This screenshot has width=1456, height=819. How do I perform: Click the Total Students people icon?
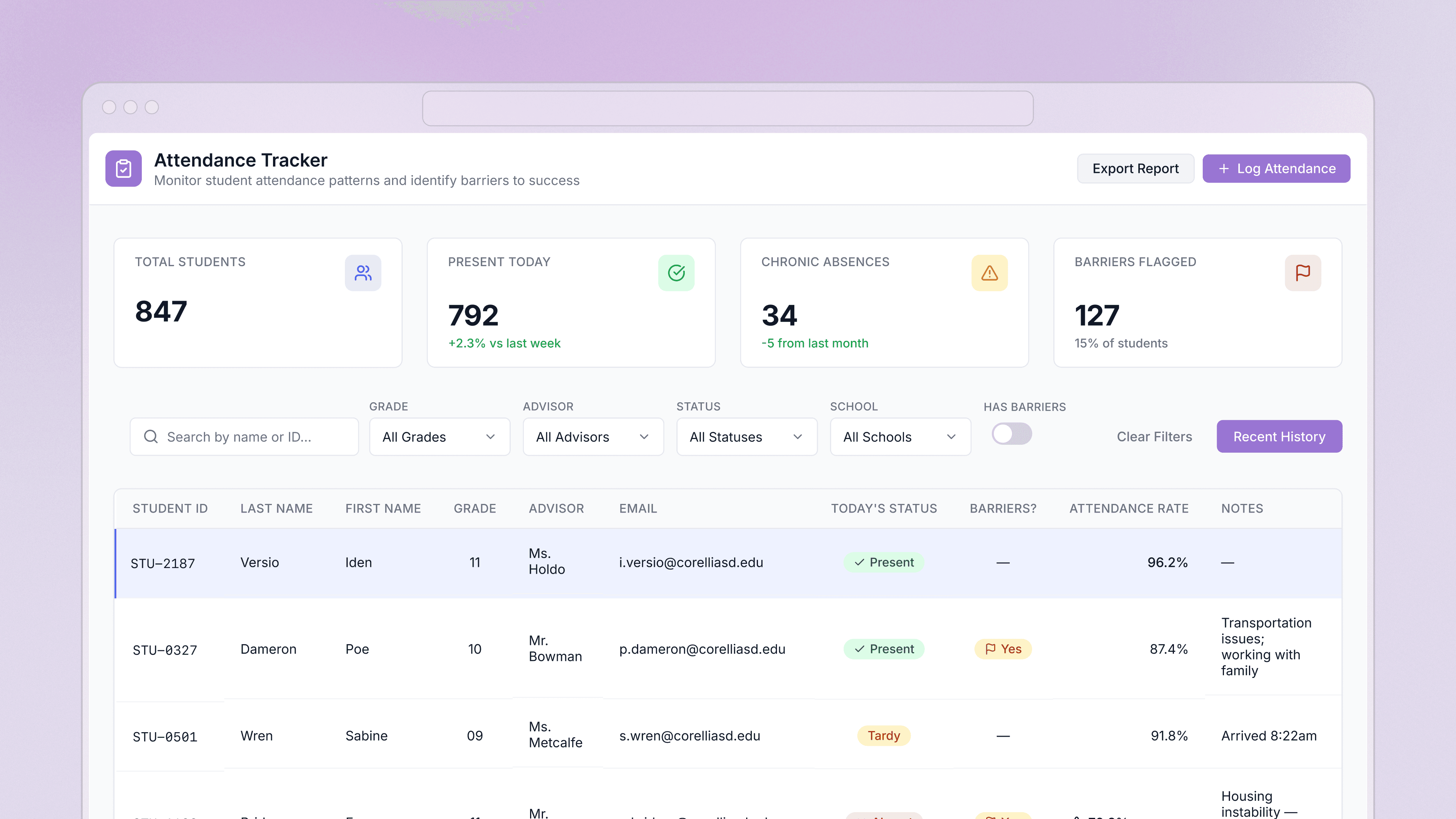[x=363, y=273]
